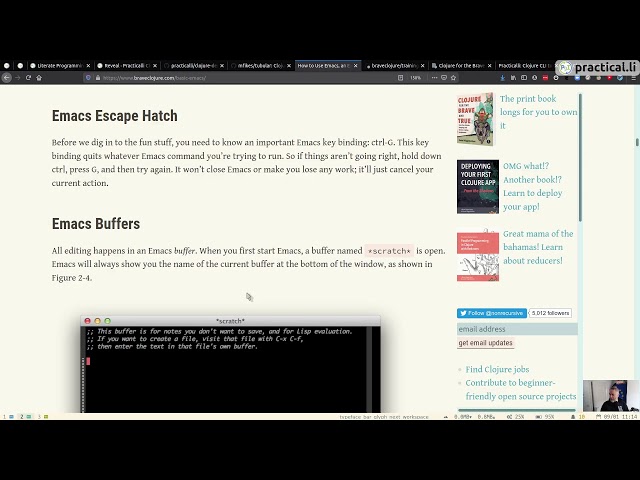
Task: Click the page vertical scrollbar thumb
Action: tap(637, 142)
